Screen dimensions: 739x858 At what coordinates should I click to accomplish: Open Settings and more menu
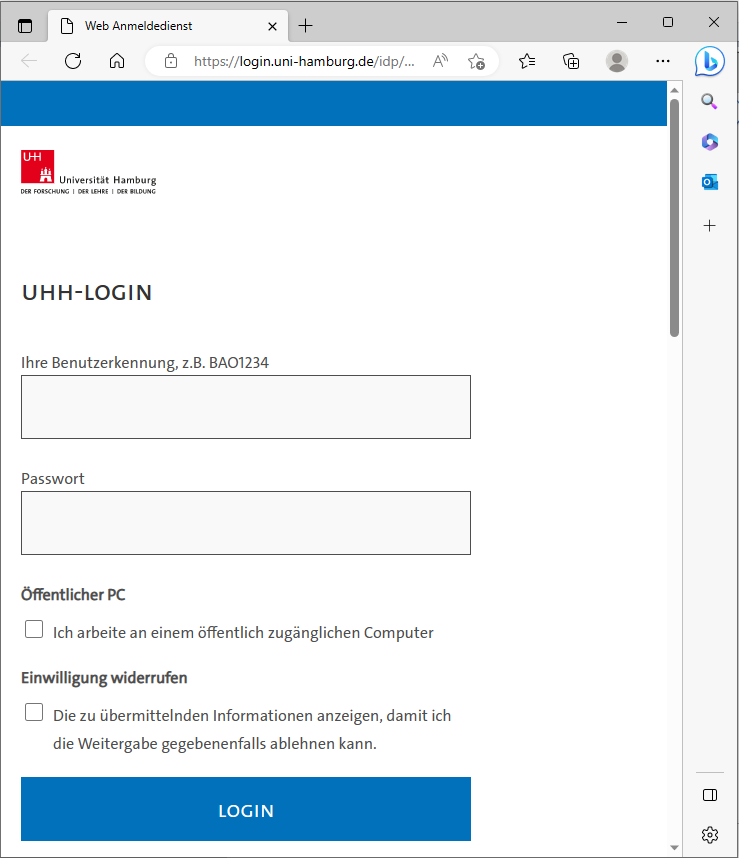pyautogui.click(x=662, y=61)
